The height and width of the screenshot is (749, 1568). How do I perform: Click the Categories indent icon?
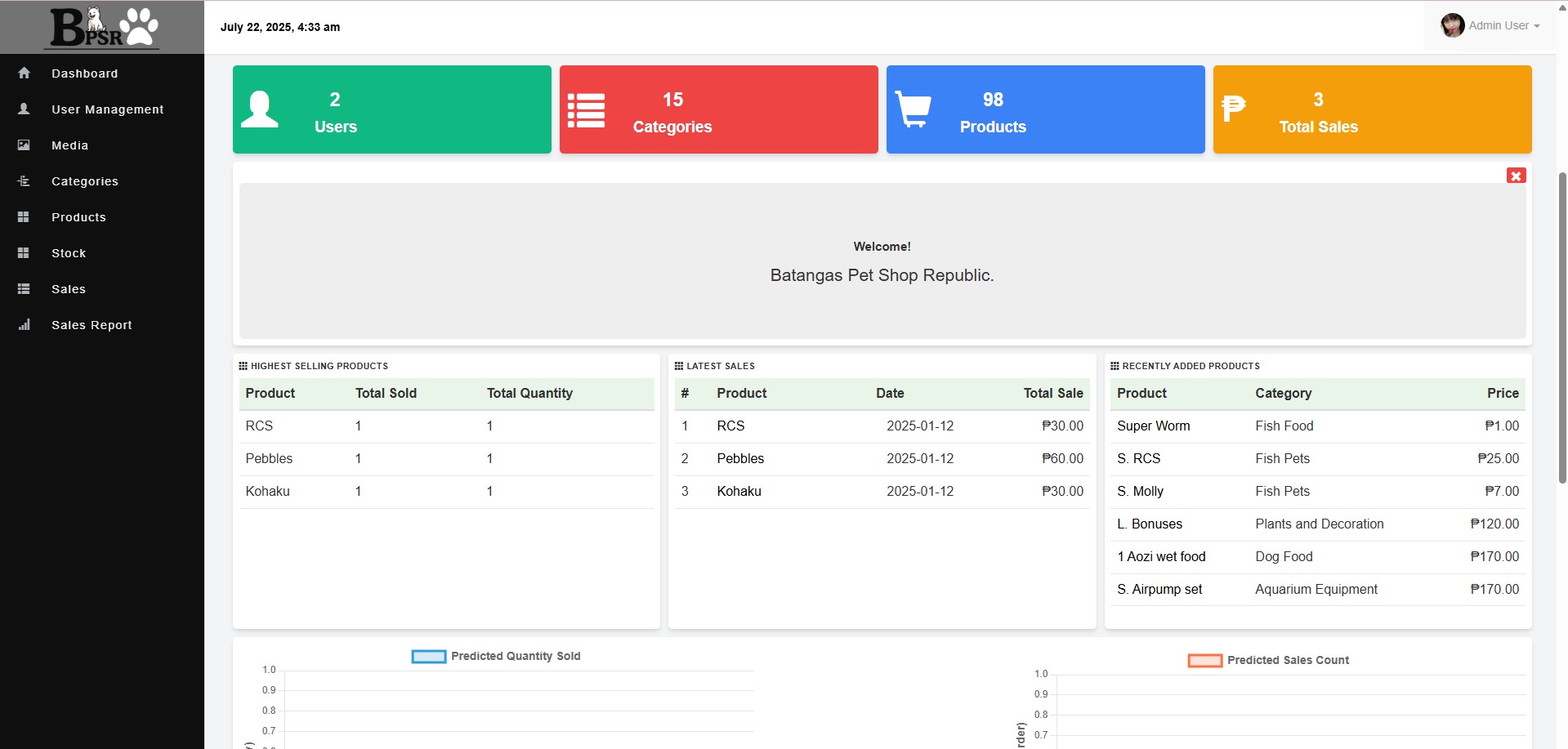(24, 181)
